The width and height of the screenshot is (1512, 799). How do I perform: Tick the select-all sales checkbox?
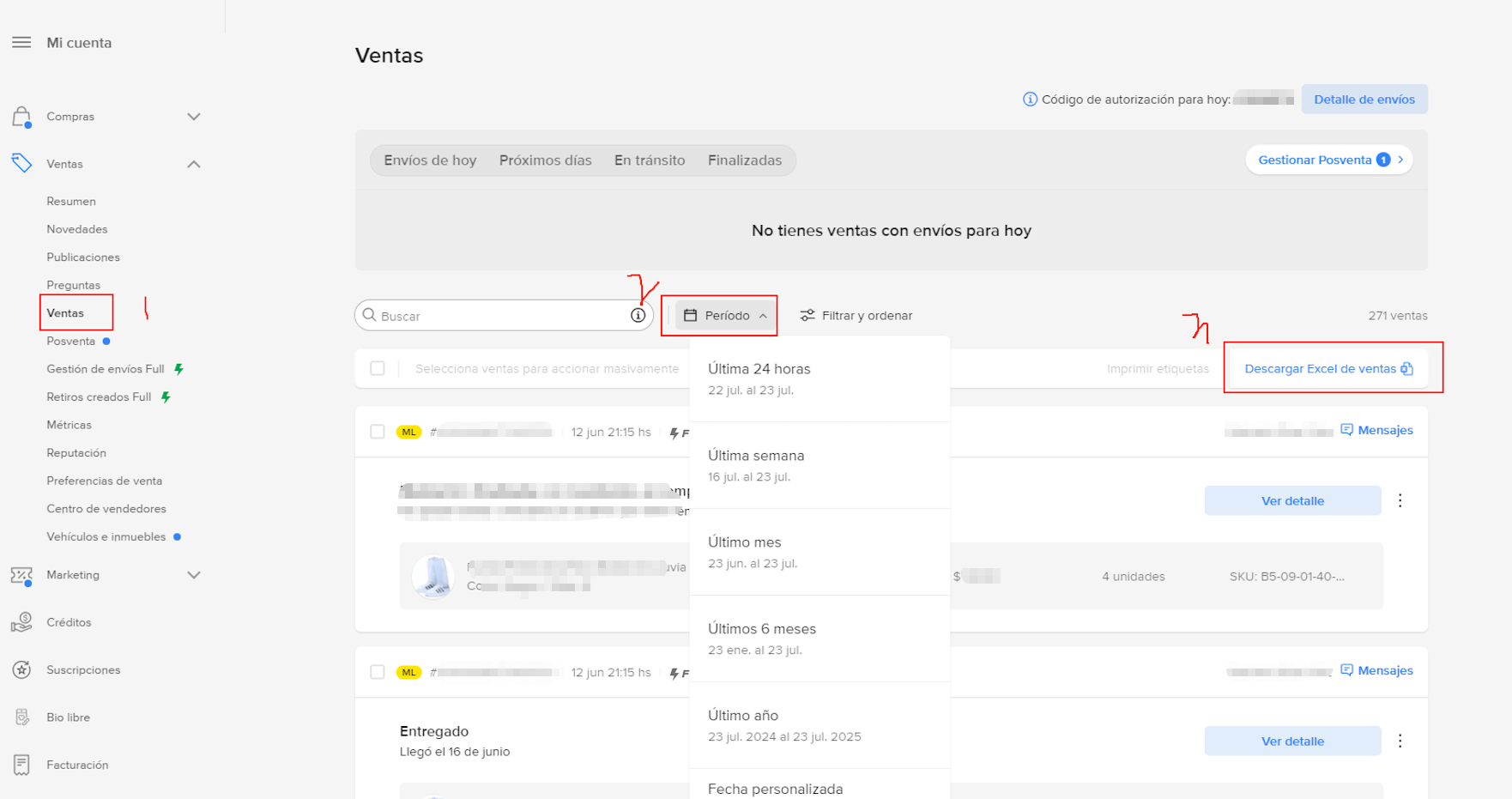tap(378, 368)
